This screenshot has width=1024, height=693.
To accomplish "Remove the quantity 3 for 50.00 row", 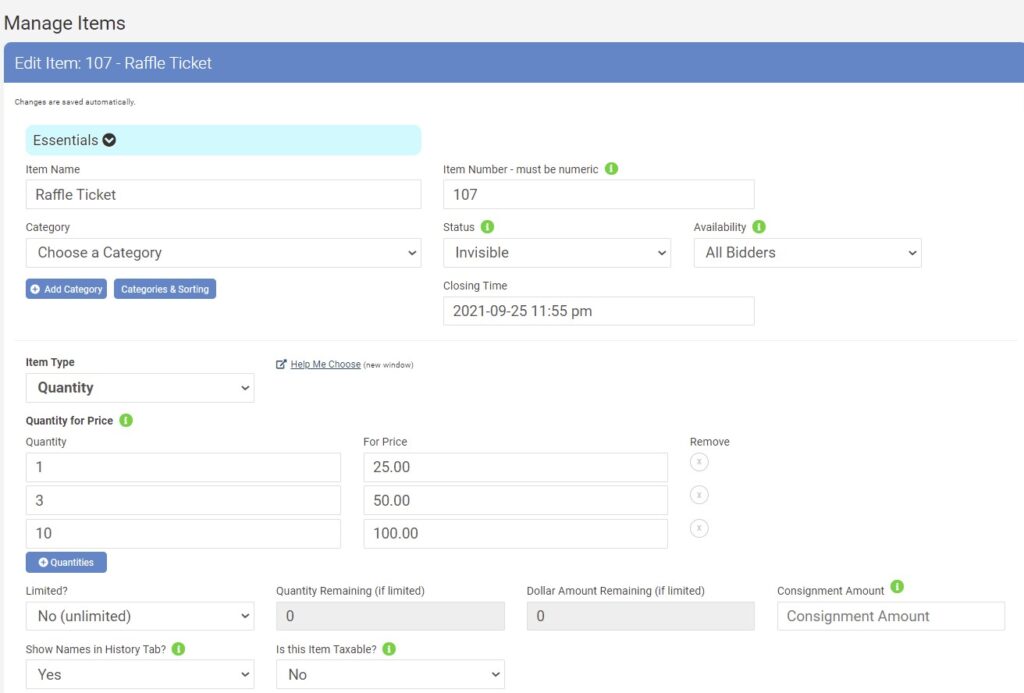I will coord(699,495).
